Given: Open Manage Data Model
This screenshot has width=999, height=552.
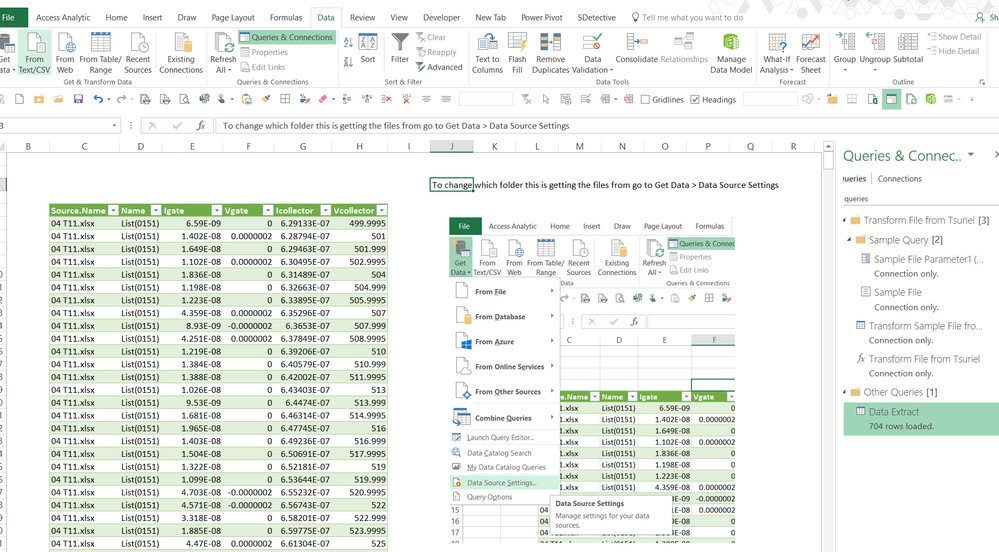Looking at the screenshot, I should pos(731,54).
